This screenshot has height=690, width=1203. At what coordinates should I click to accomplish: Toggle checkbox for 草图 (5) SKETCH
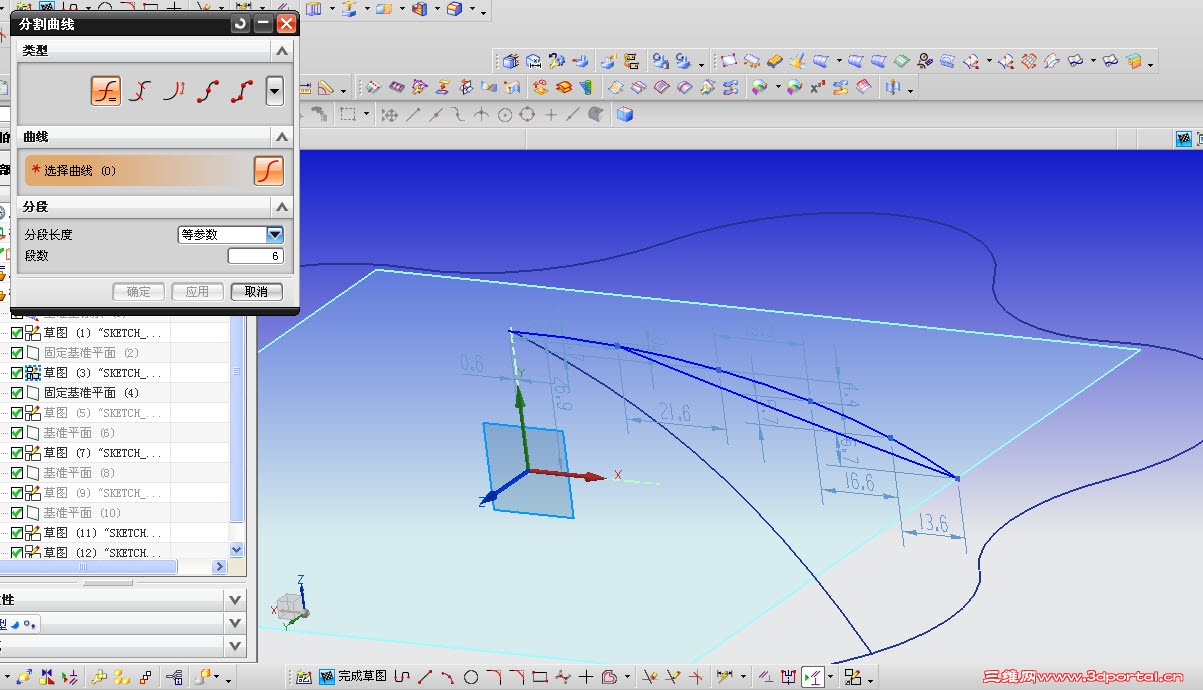point(17,413)
